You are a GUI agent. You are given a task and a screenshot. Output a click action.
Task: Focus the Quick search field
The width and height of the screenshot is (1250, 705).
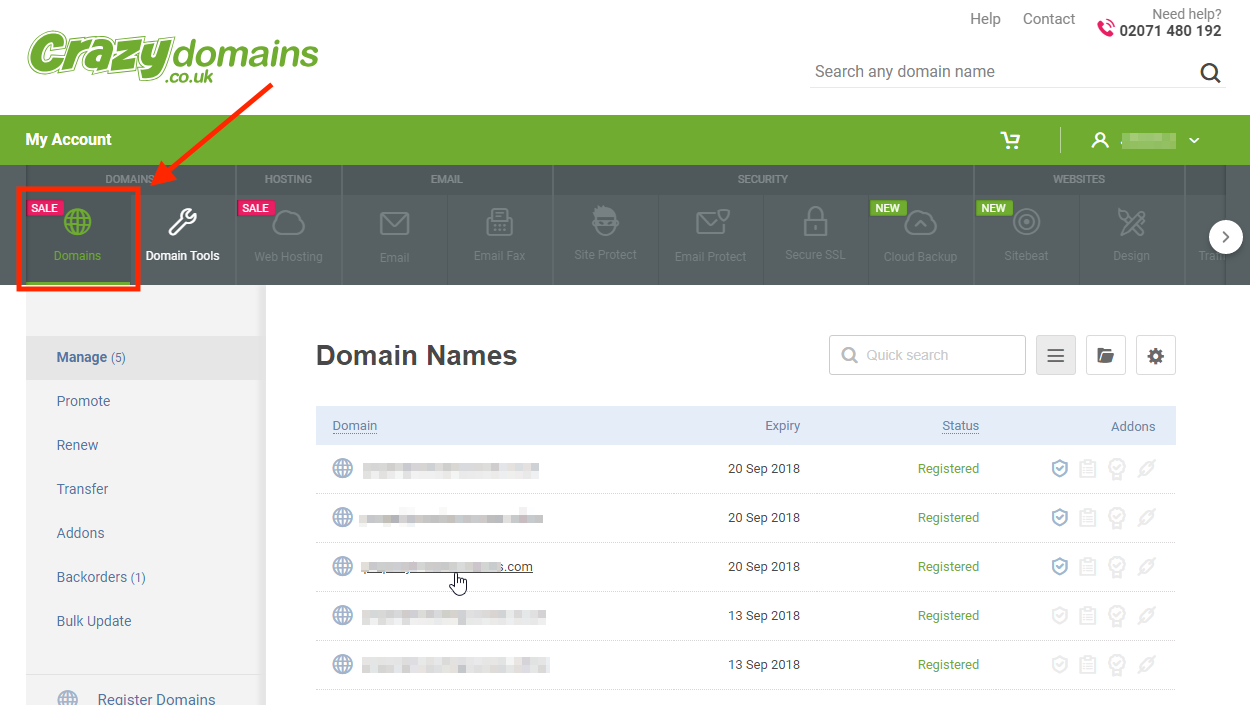[927, 355]
